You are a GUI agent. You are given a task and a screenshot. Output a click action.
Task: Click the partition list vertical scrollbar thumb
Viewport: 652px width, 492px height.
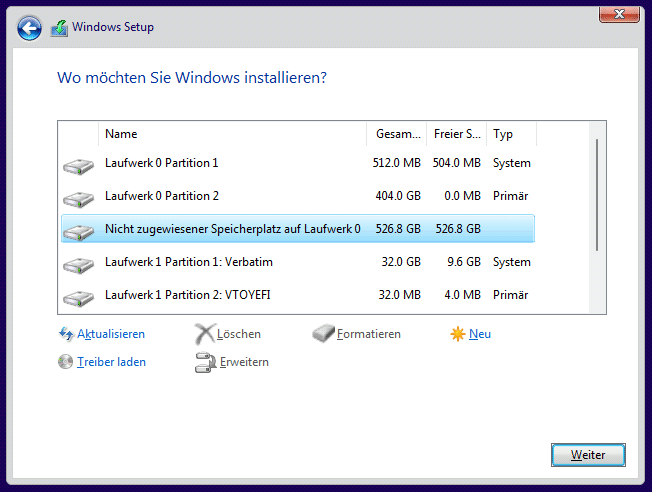point(597,195)
